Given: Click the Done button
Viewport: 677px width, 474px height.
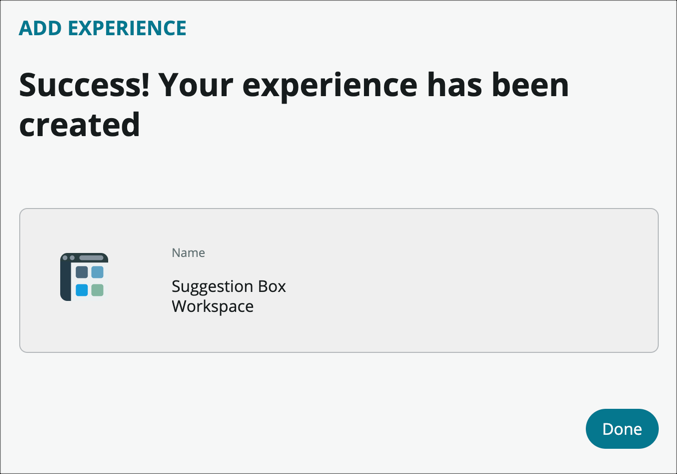Looking at the screenshot, I should click(621, 428).
